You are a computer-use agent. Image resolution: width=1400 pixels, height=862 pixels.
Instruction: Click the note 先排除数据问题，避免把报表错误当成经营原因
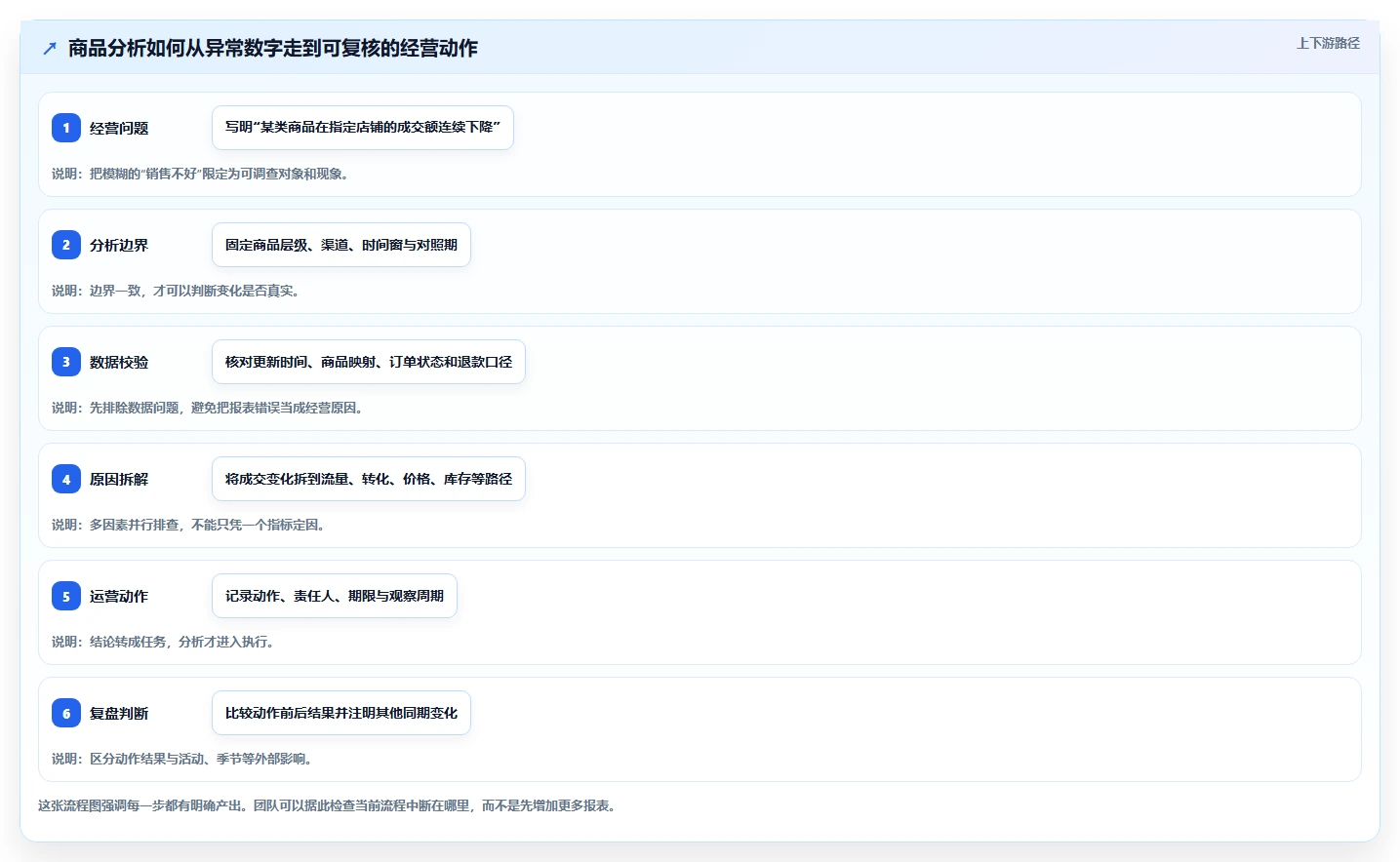tap(208, 408)
